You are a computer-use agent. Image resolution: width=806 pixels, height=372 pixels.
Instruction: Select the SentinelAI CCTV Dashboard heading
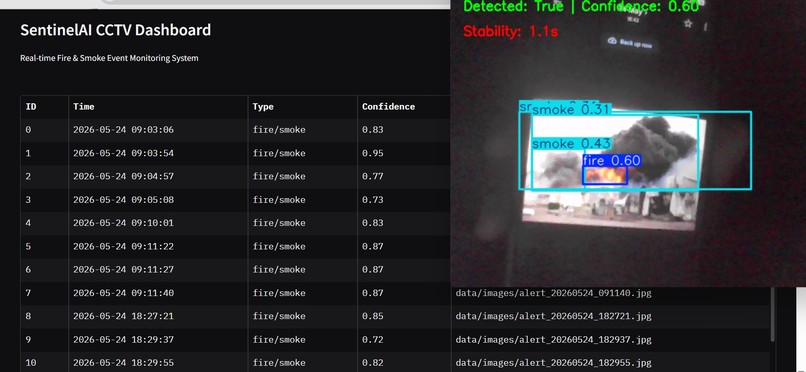(x=116, y=30)
